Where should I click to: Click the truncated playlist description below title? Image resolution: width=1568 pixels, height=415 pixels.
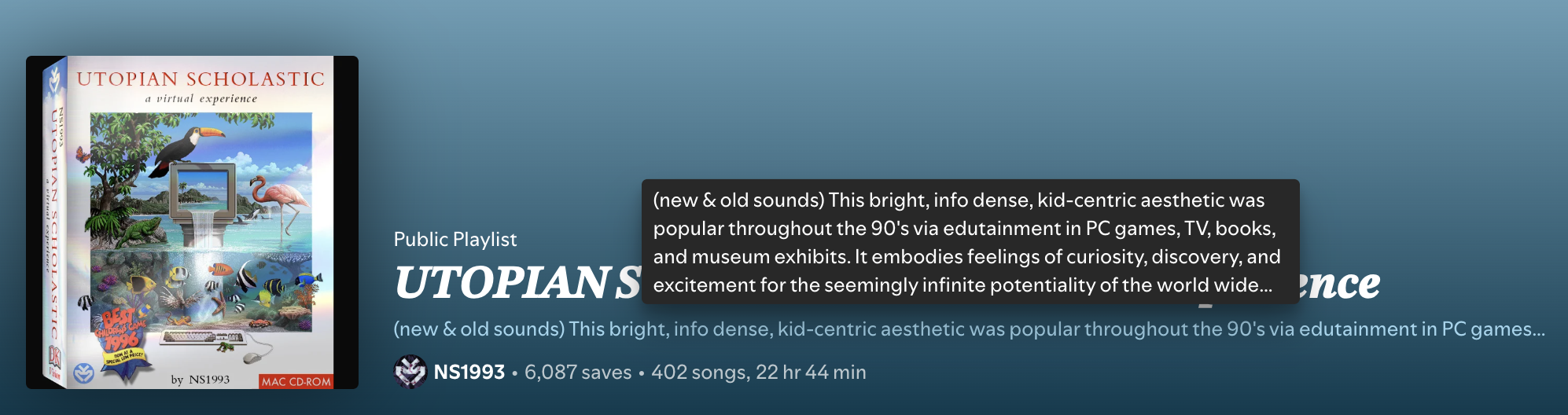coord(969,329)
